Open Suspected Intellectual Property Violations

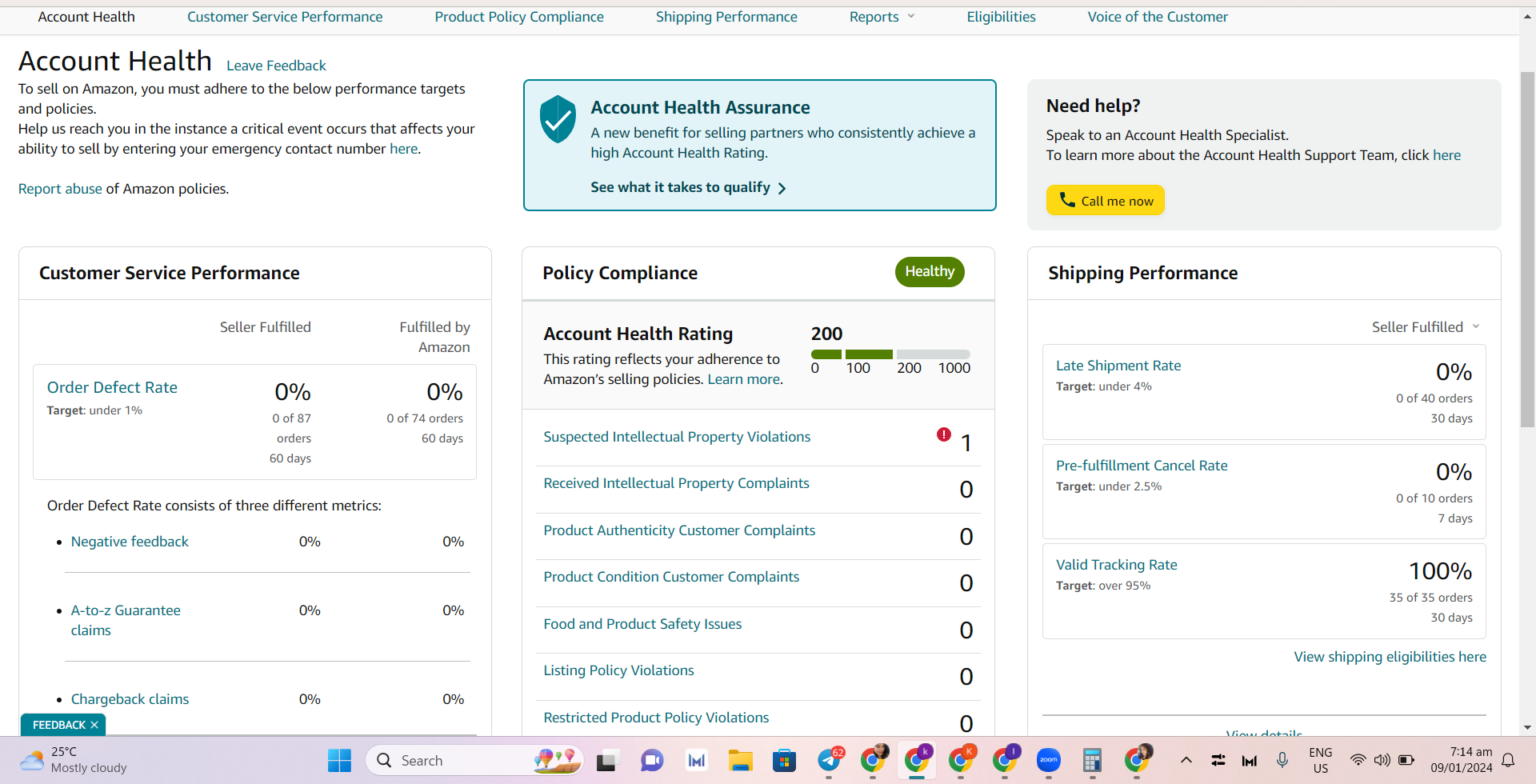[677, 437]
